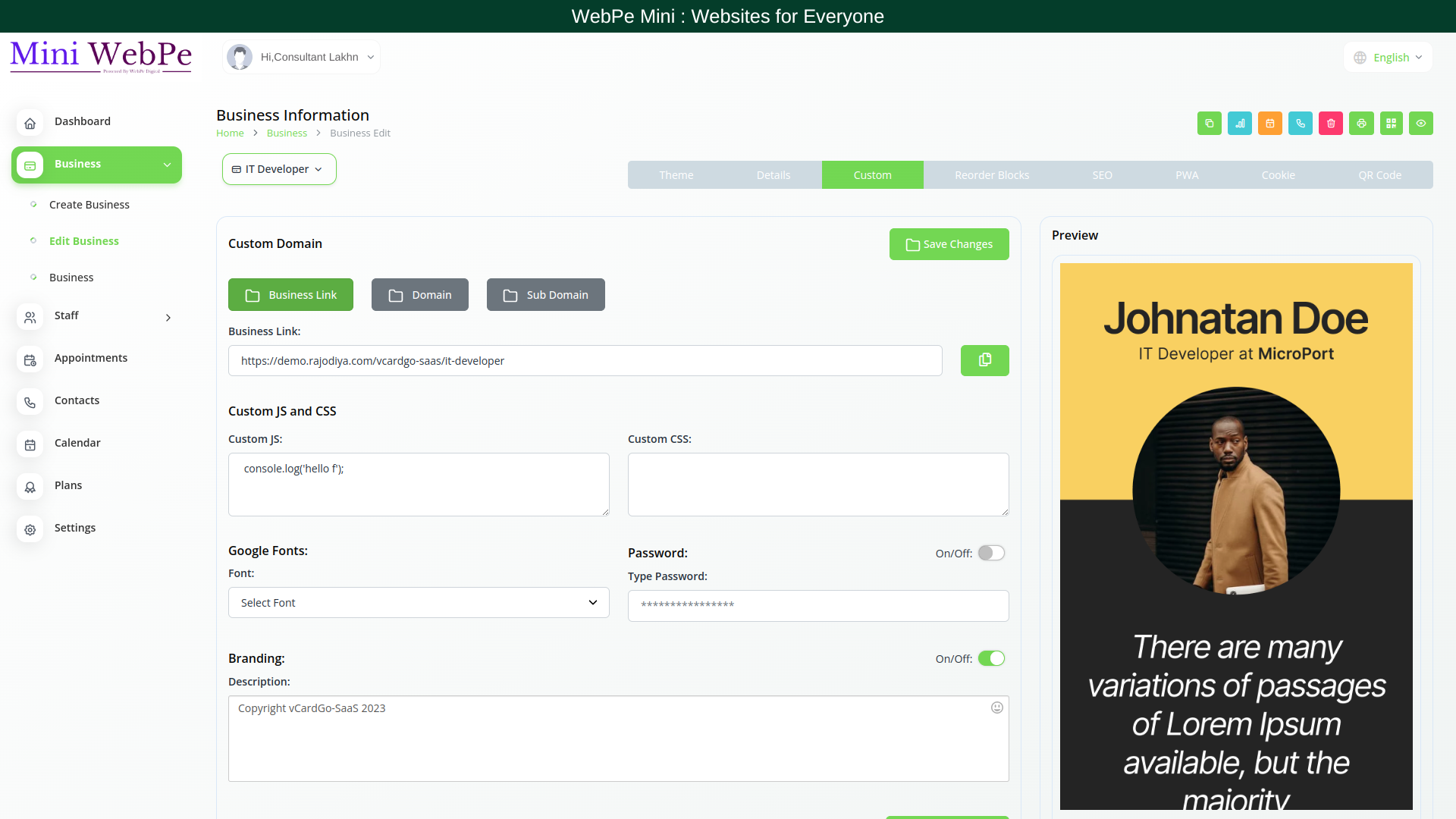The width and height of the screenshot is (1456, 819).
Task: Click the orange calendar appointments icon
Action: [x=1270, y=124]
